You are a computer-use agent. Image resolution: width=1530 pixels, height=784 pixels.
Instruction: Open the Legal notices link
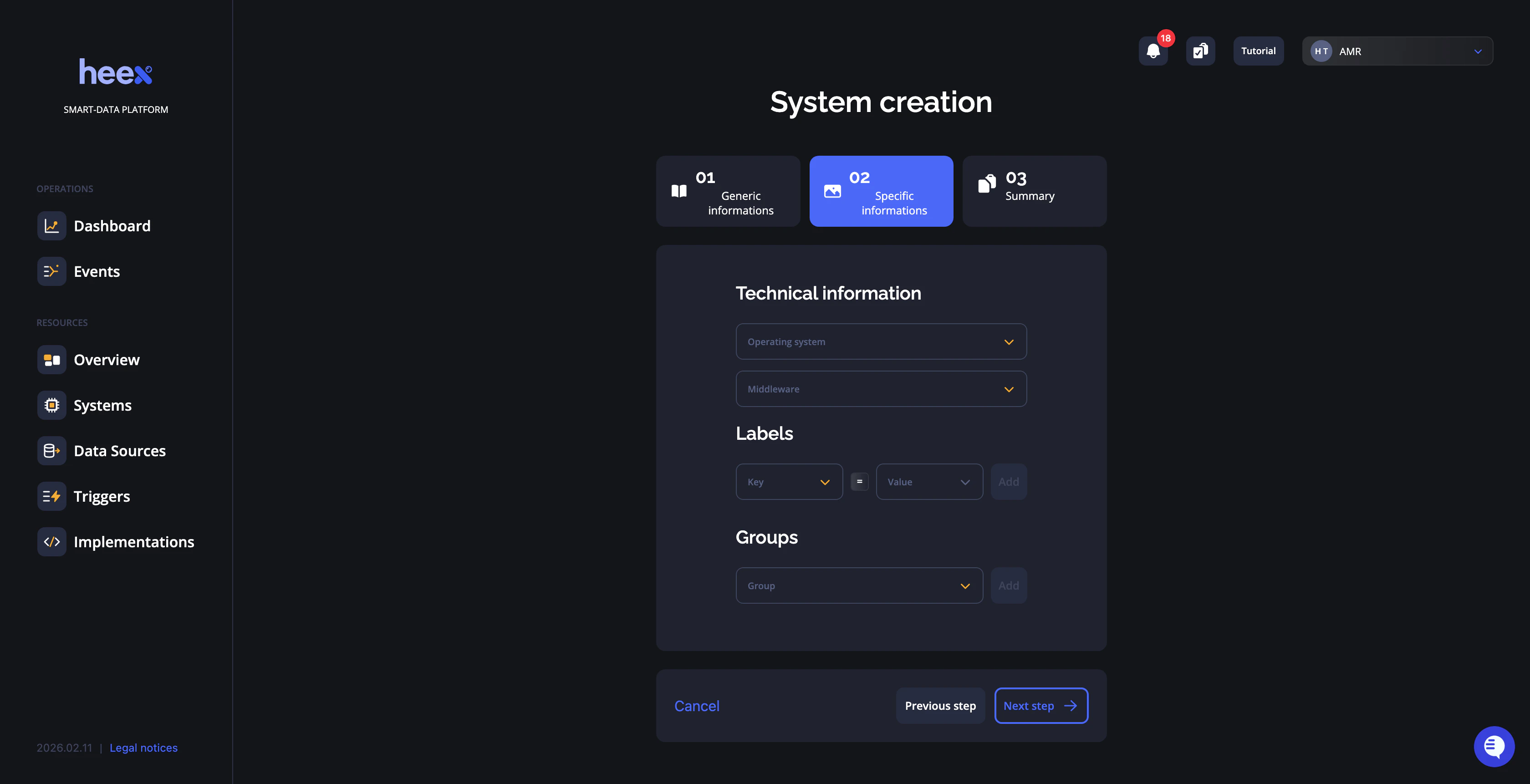(143, 748)
